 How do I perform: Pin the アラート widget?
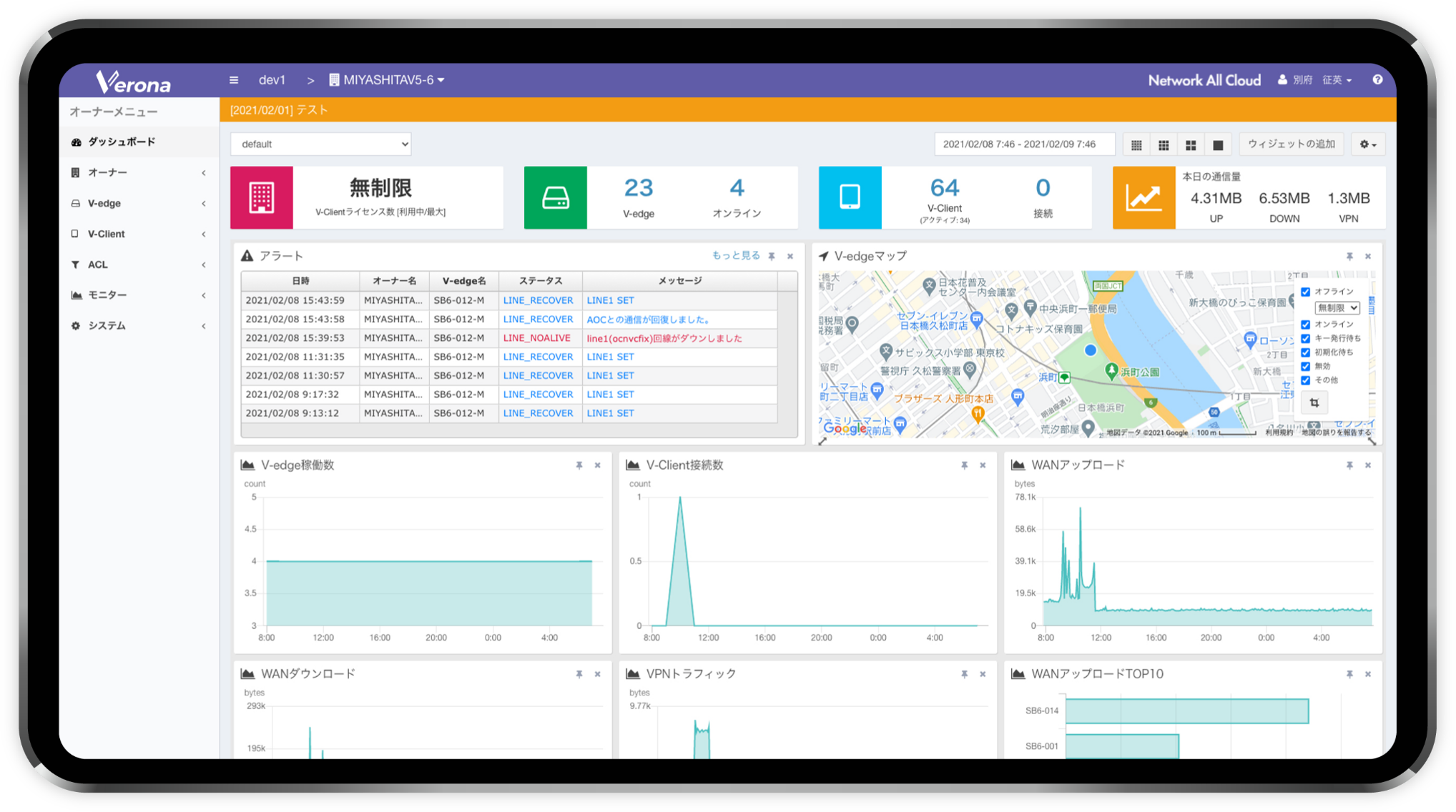[x=770, y=255]
